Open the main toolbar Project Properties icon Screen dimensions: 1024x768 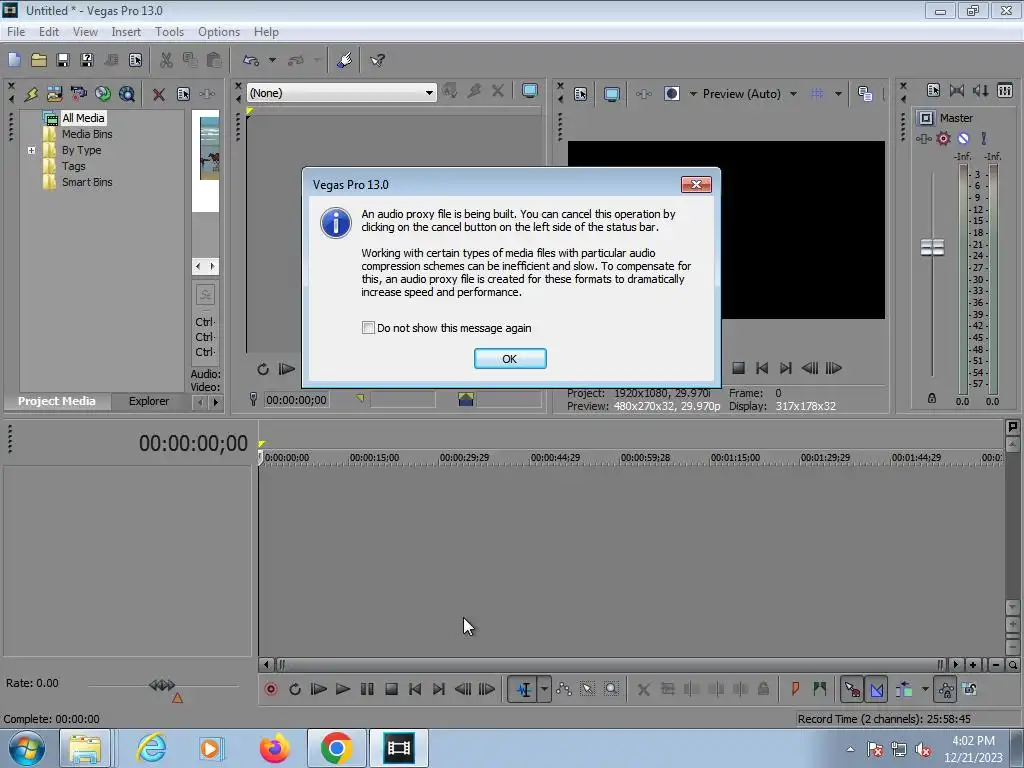(135, 60)
